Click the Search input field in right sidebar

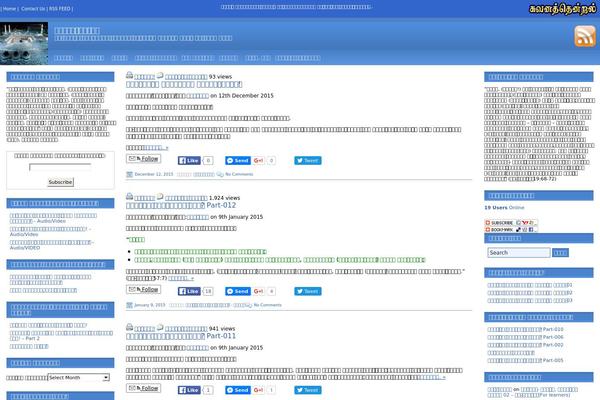519,253
